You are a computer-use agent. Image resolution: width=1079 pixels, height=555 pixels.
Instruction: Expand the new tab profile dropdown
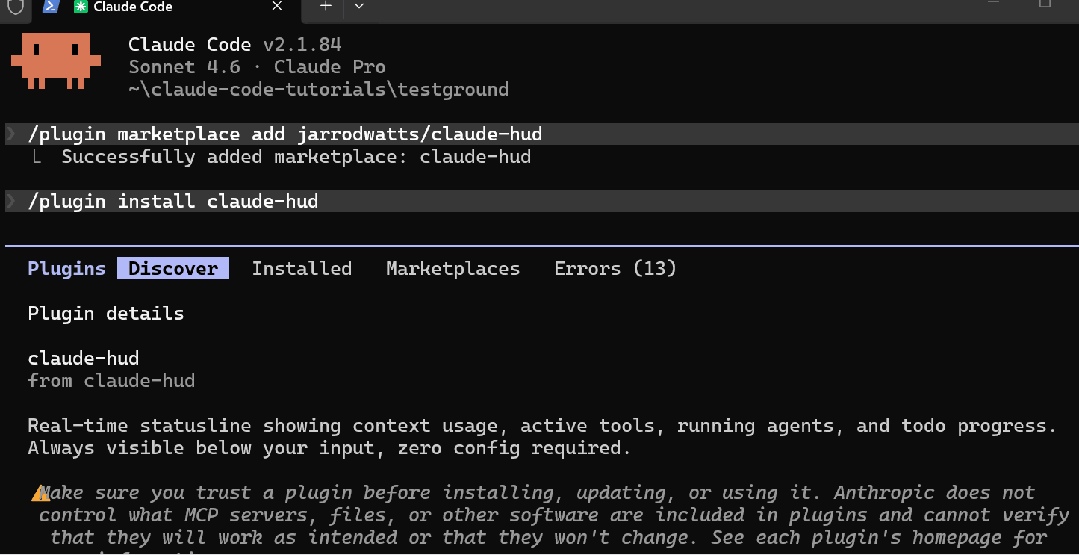pyautogui.click(x=359, y=6)
